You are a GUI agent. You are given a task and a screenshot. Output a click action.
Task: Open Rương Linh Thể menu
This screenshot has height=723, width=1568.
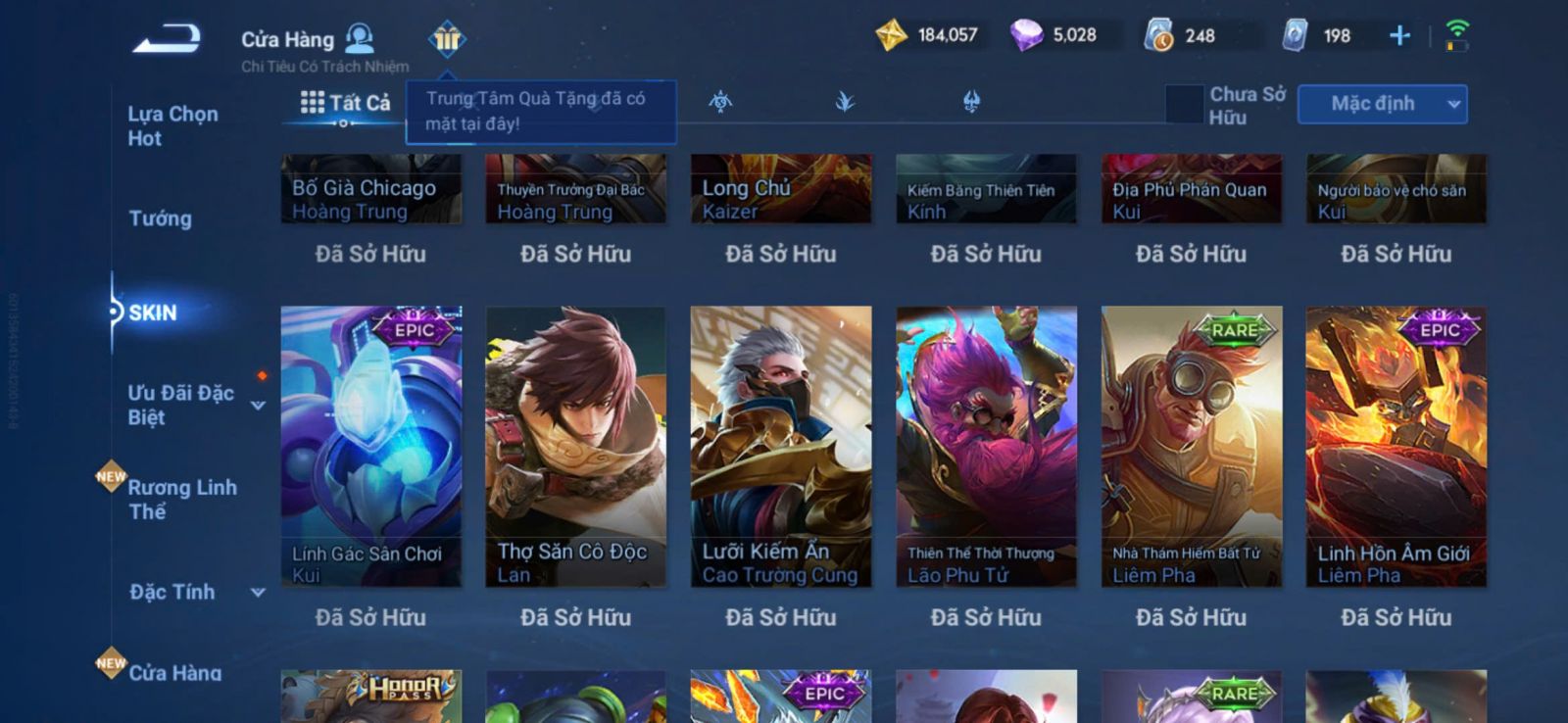pos(182,499)
